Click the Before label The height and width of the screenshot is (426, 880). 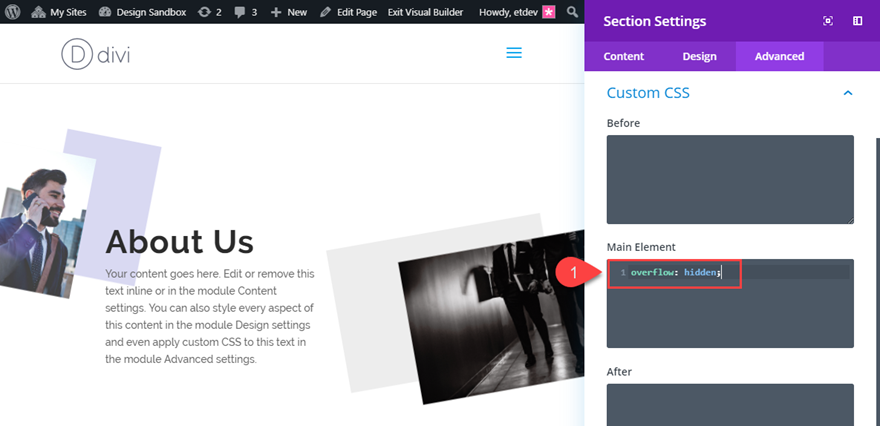(x=623, y=123)
